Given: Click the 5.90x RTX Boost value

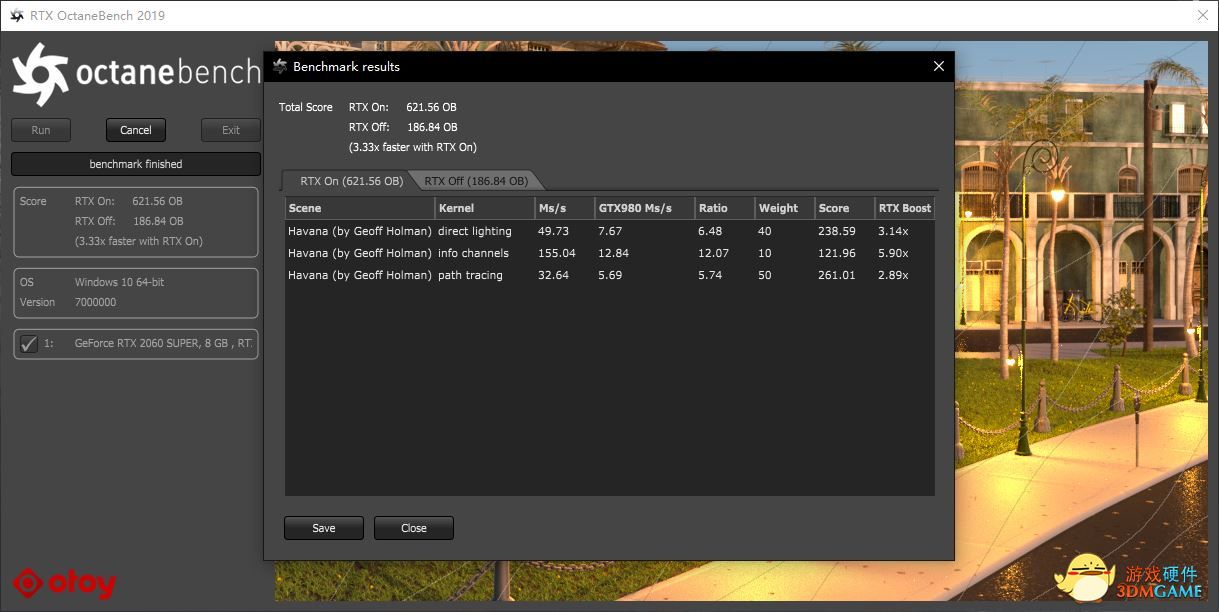Looking at the screenshot, I should click(x=893, y=253).
